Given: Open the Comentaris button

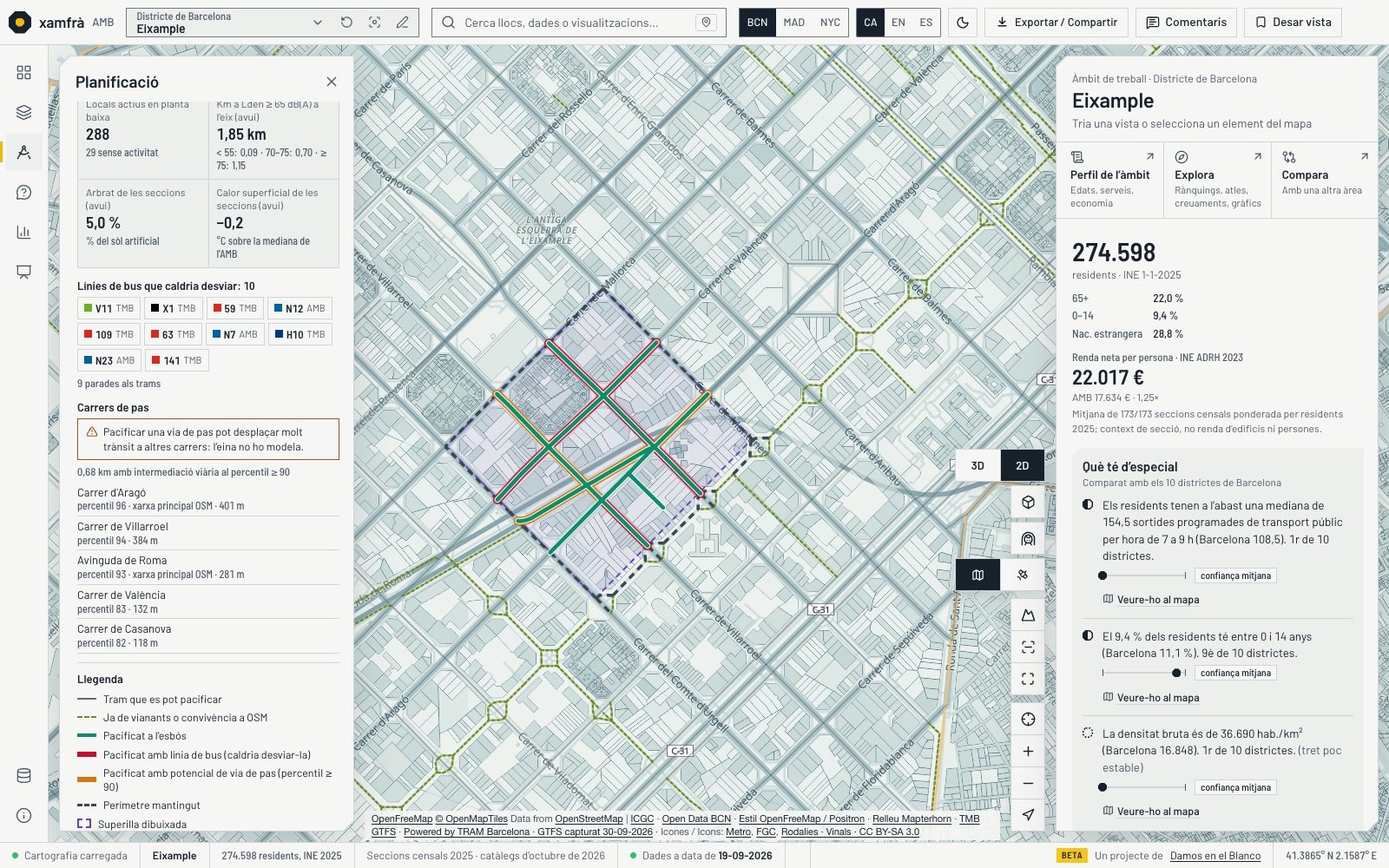Looking at the screenshot, I should [1186, 23].
